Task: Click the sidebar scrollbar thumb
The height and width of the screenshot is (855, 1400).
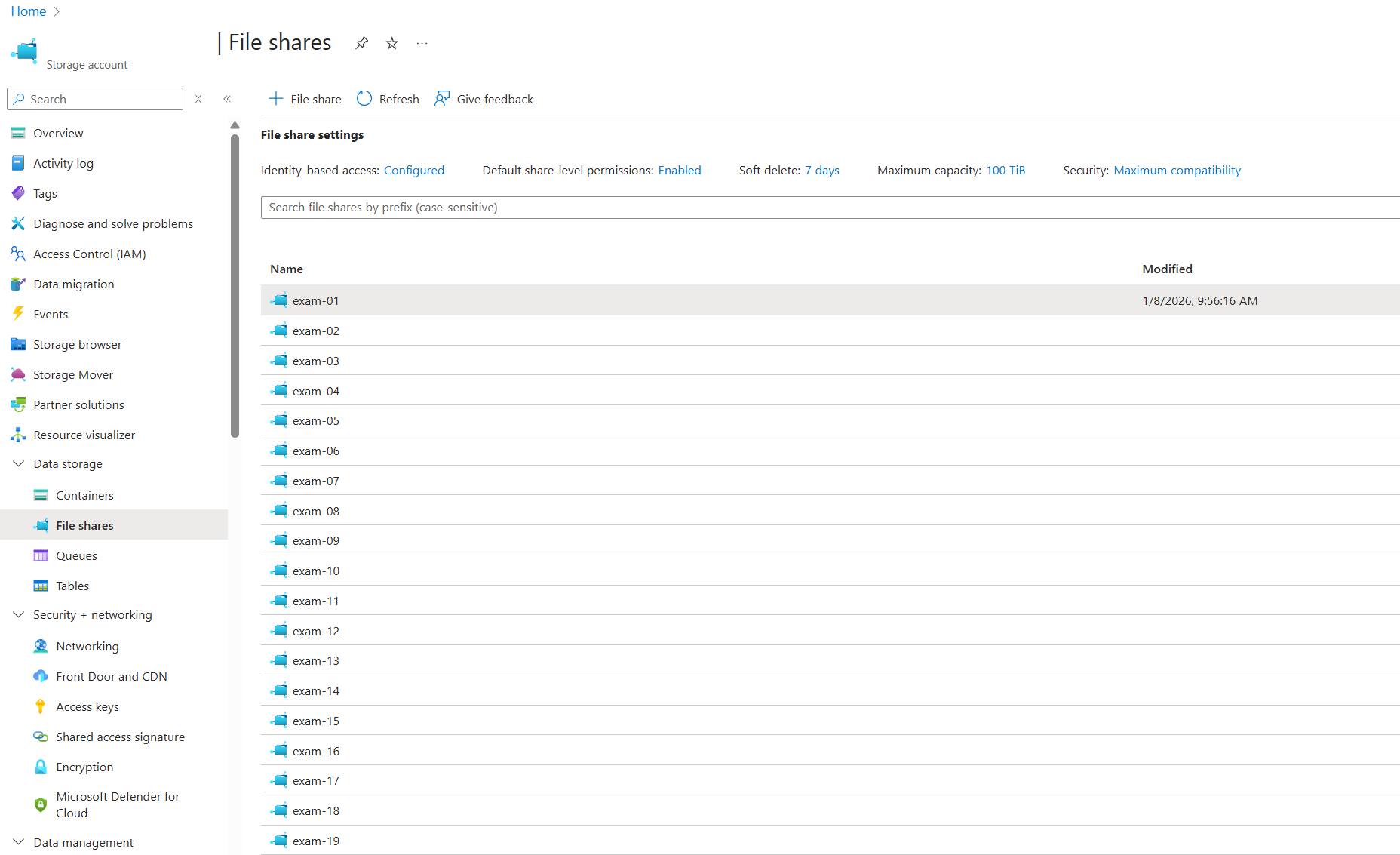Action: pyautogui.click(x=235, y=285)
